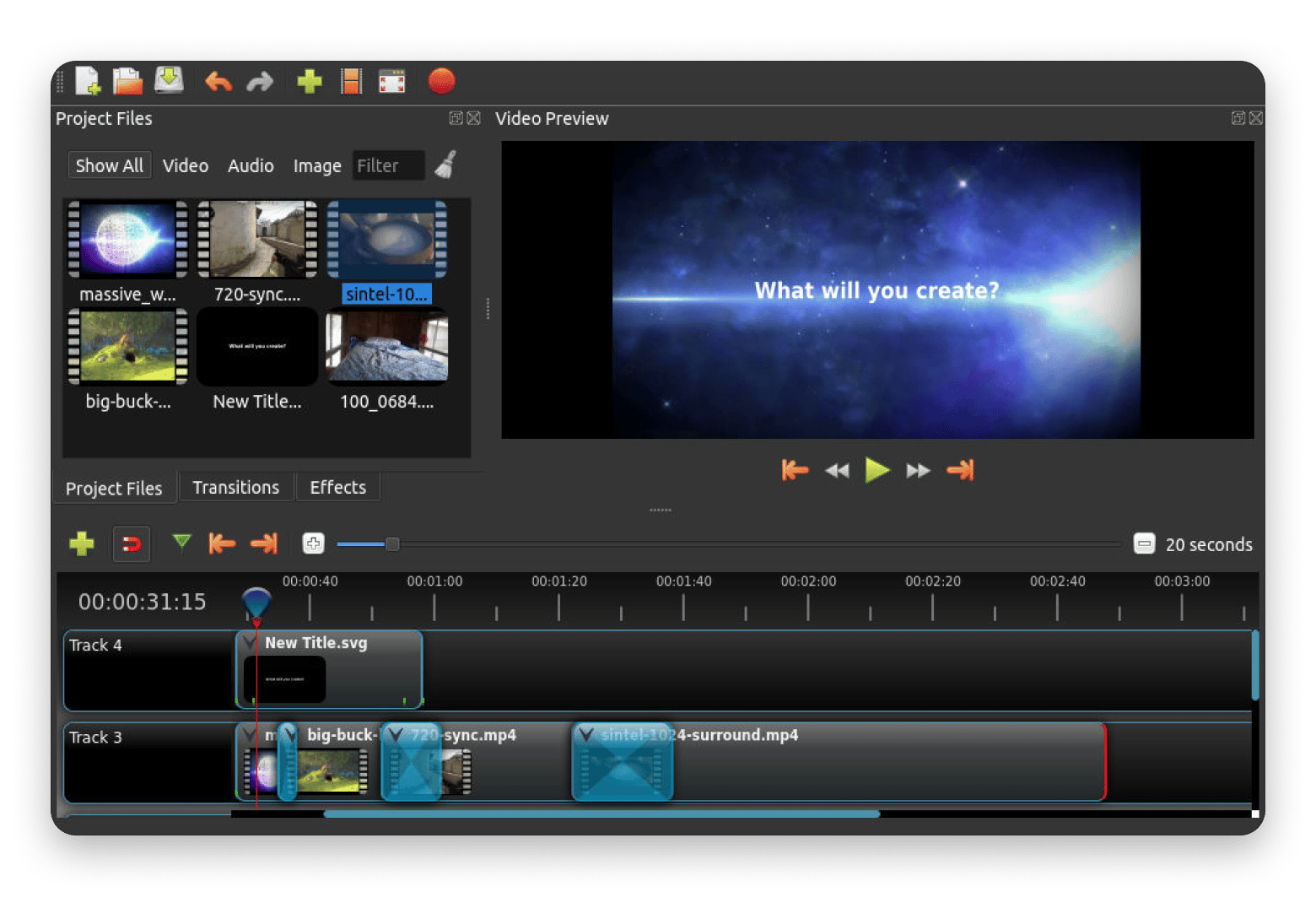This screenshot has width=1316, height=903.
Task: Open the Choose Profile icon
Action: 351,81
